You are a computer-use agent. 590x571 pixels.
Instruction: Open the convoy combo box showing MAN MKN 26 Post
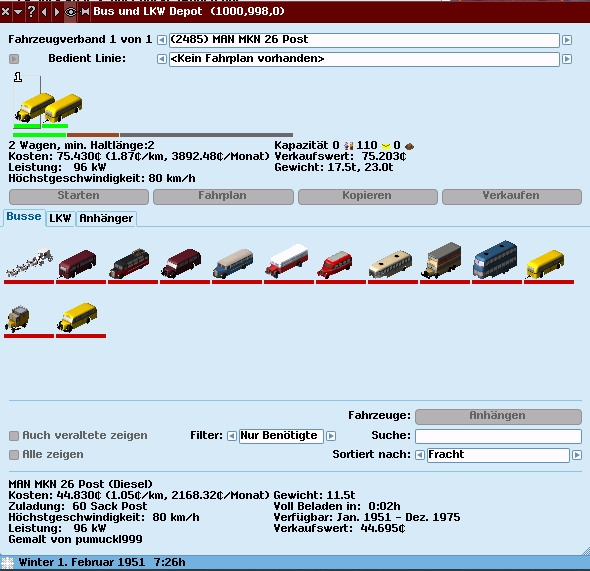tap(364, 40)
